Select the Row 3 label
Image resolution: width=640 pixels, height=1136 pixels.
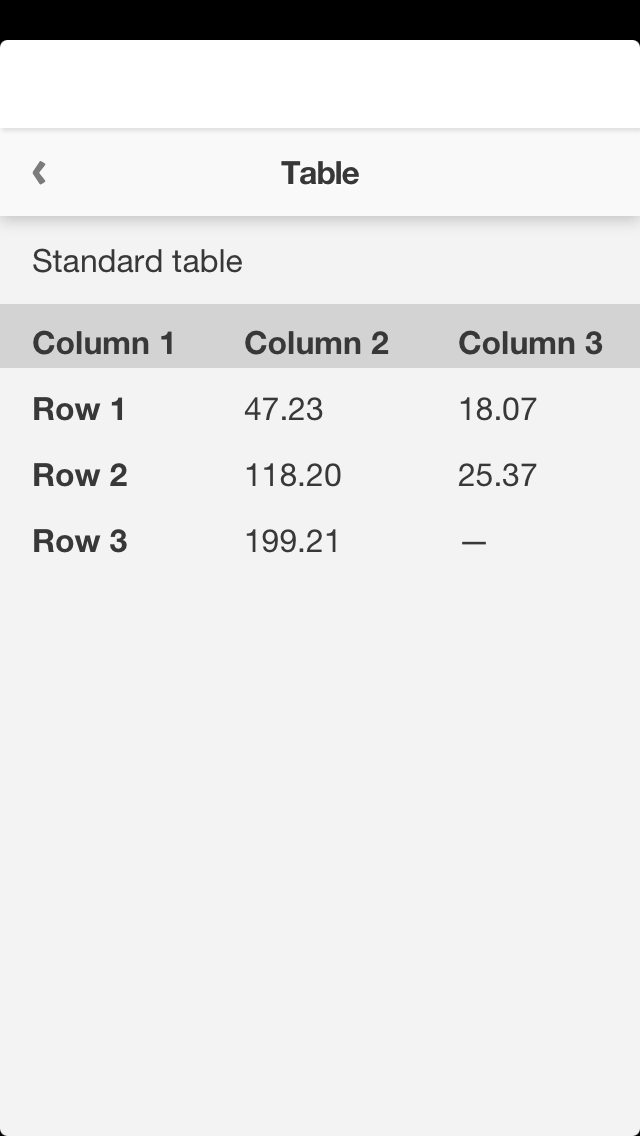coord(80,541)
